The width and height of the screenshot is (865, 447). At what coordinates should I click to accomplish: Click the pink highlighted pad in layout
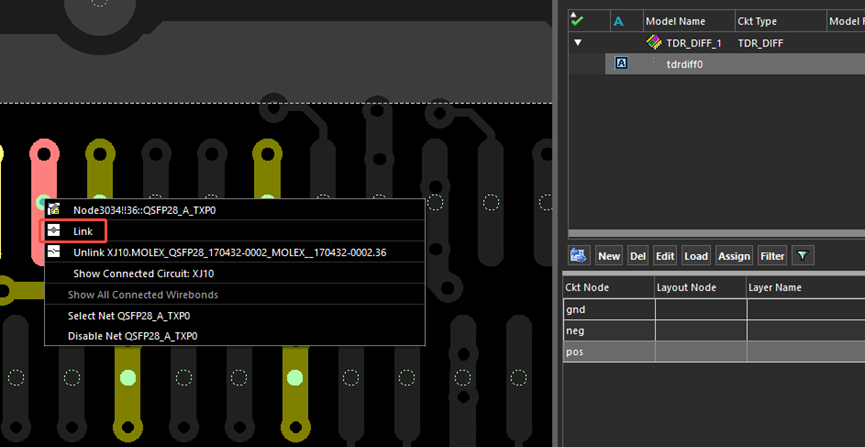tap(44, 177)
